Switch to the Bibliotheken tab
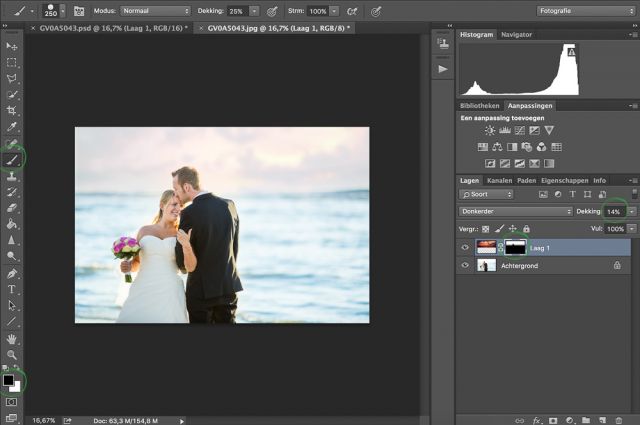 [480, 106]
